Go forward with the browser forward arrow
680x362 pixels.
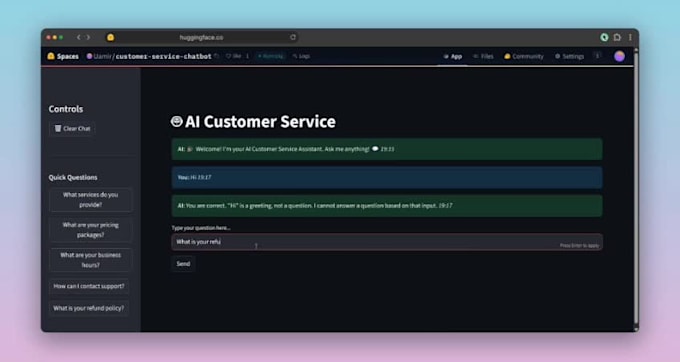pos(88,37)
